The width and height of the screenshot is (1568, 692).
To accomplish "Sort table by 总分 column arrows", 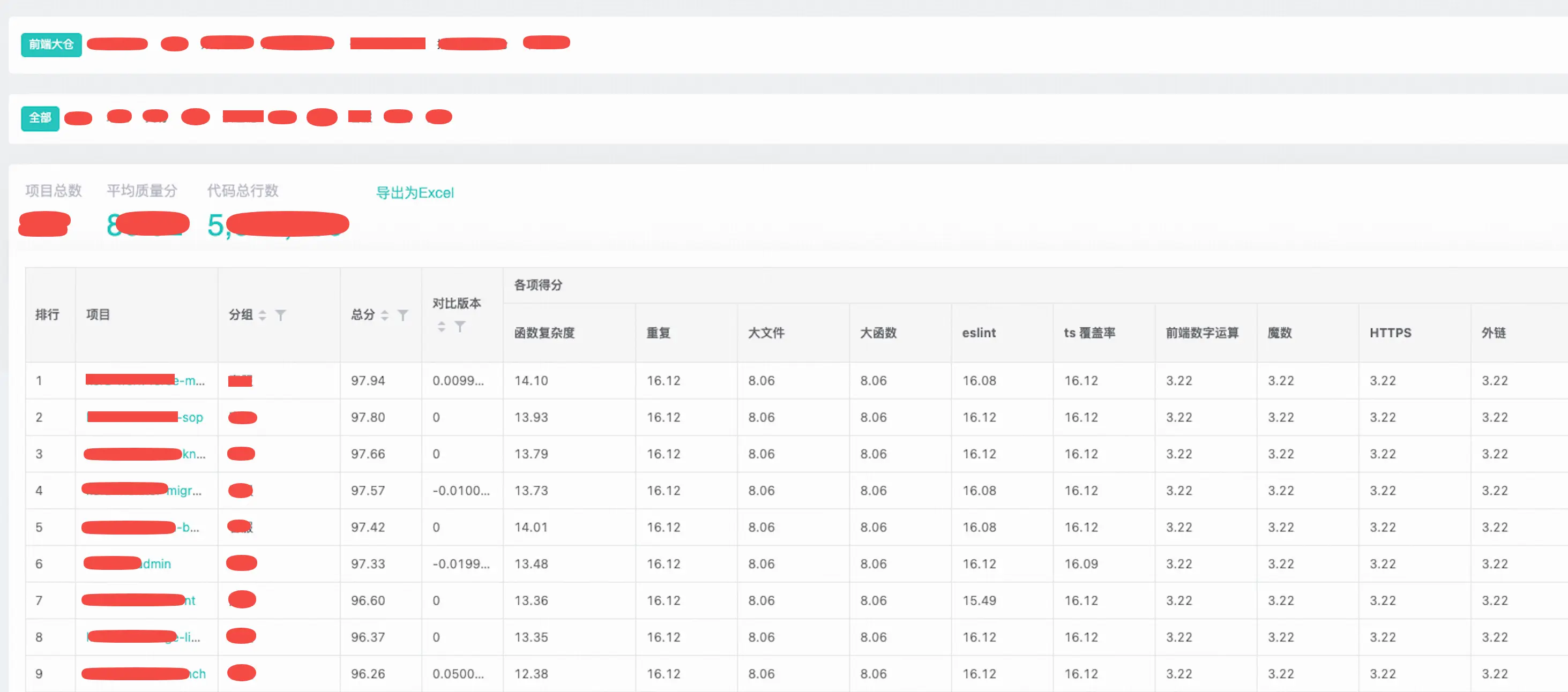I will pos(385,315).
